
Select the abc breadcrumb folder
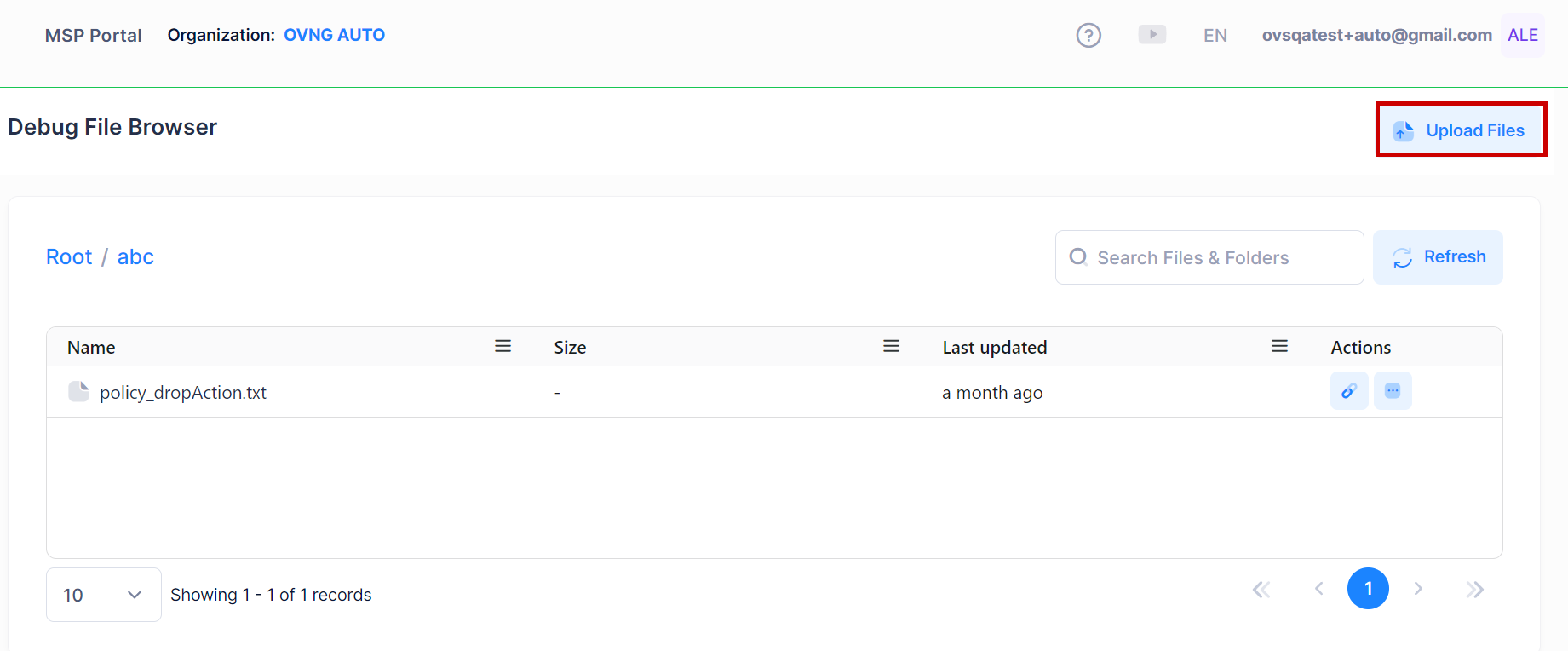tap(135, 256)
